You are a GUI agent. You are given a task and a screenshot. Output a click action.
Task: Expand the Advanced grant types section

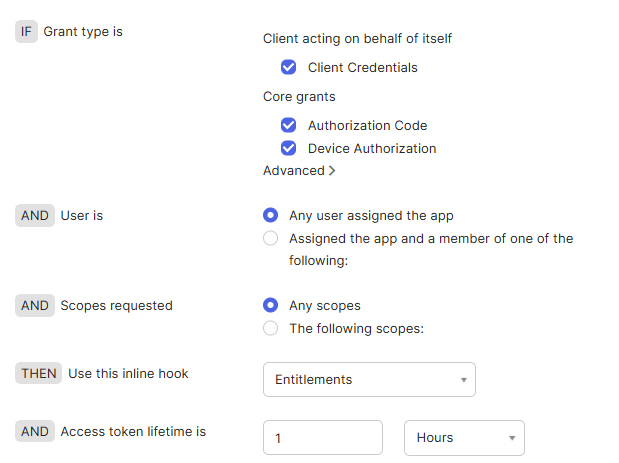(x=299, y=171)
